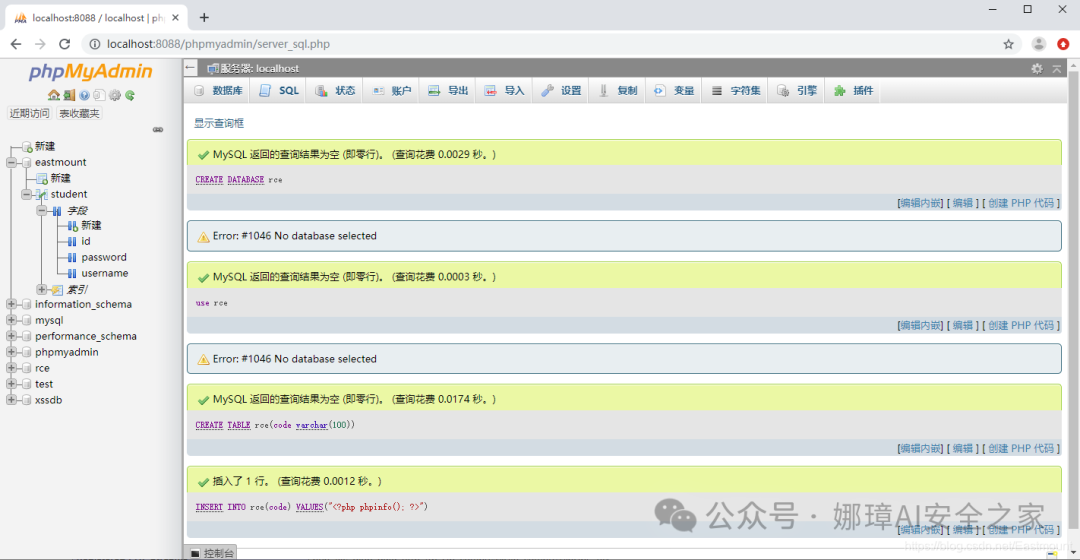Open the 控制台 console bar
1080x560 pixels.
[212, 553]
